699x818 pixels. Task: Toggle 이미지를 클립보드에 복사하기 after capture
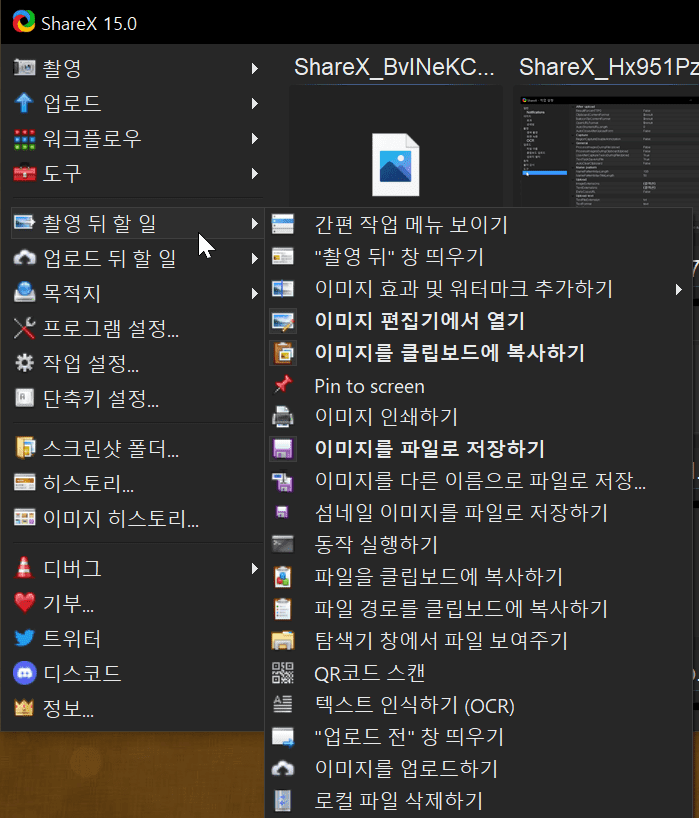[x=478, y=353]
